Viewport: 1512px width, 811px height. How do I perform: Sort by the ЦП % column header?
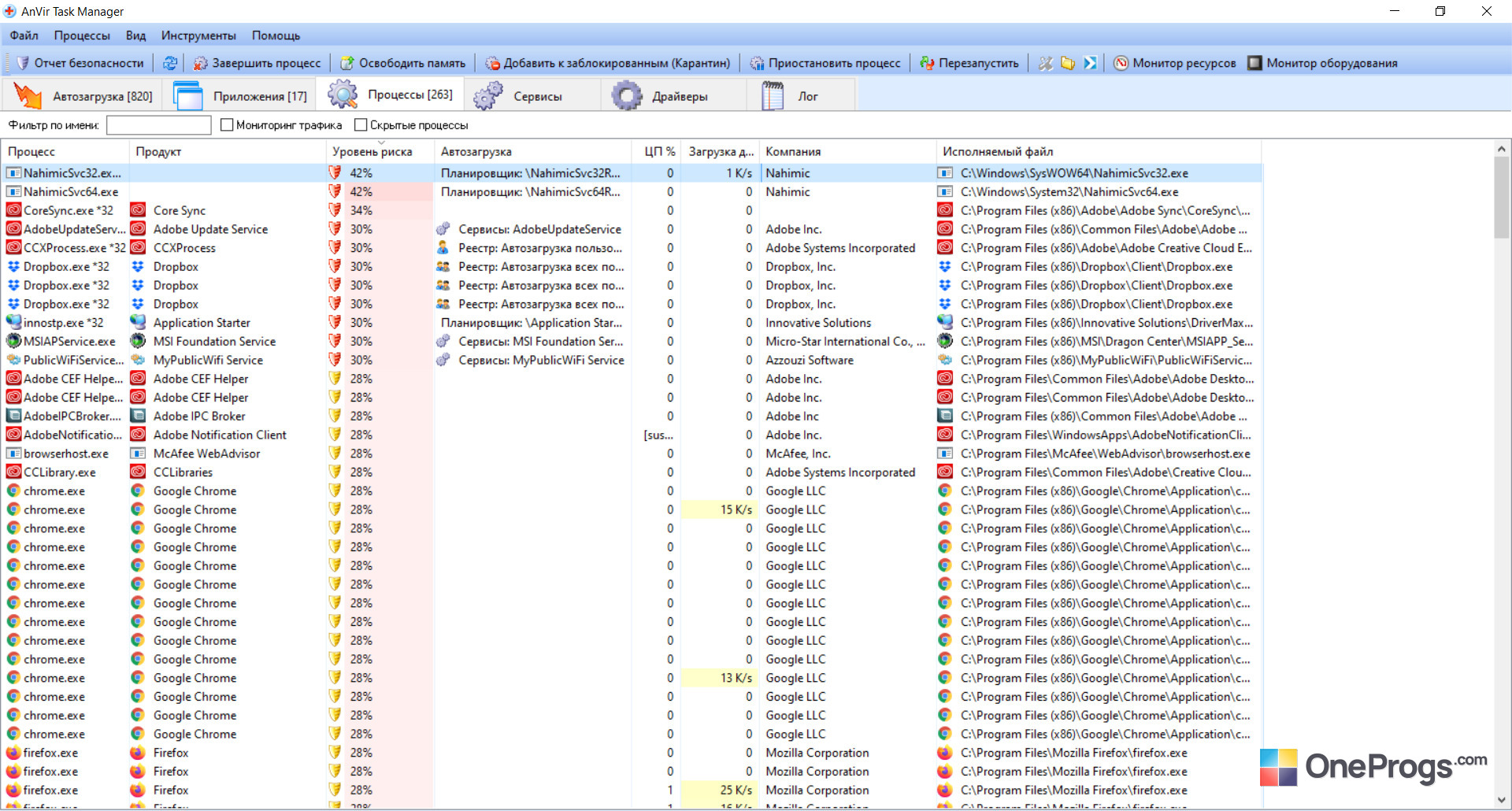[x=658, y=151]
